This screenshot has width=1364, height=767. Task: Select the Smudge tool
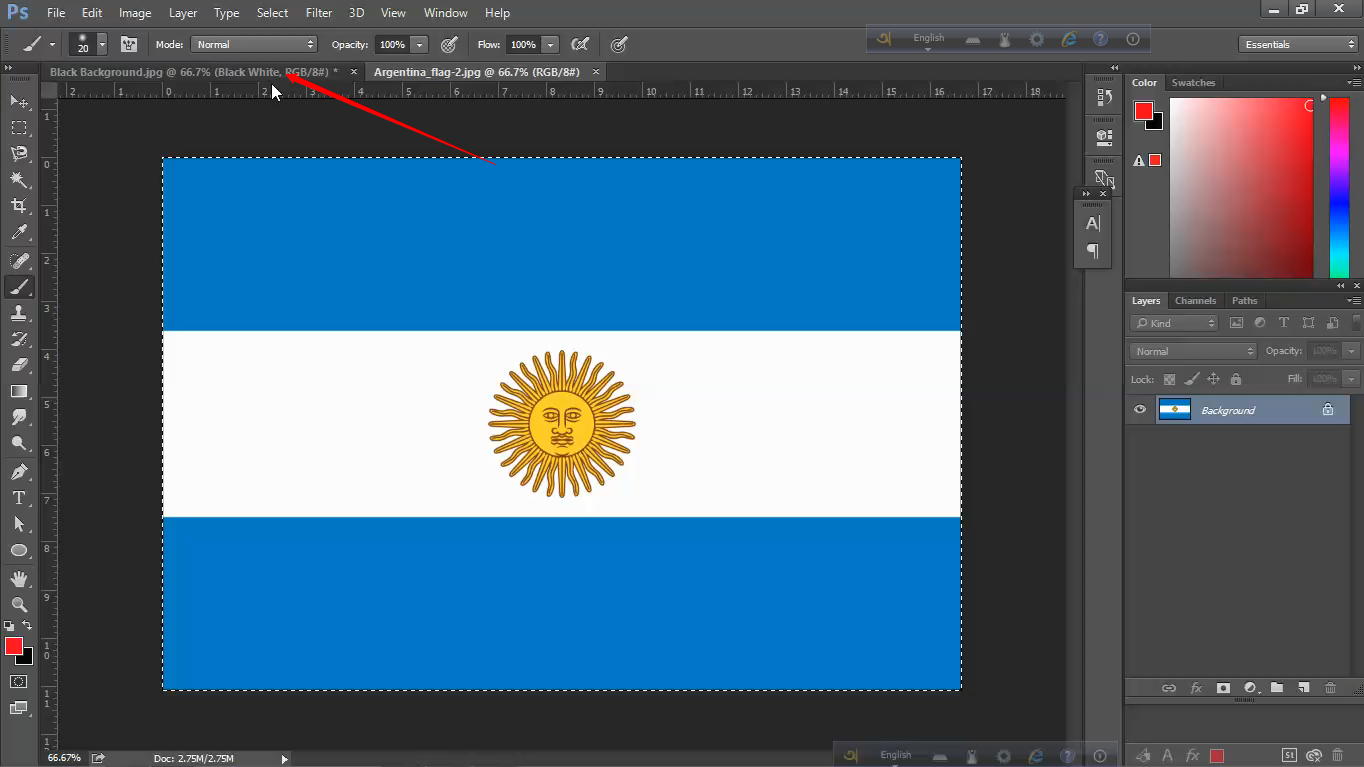(19, 417)
